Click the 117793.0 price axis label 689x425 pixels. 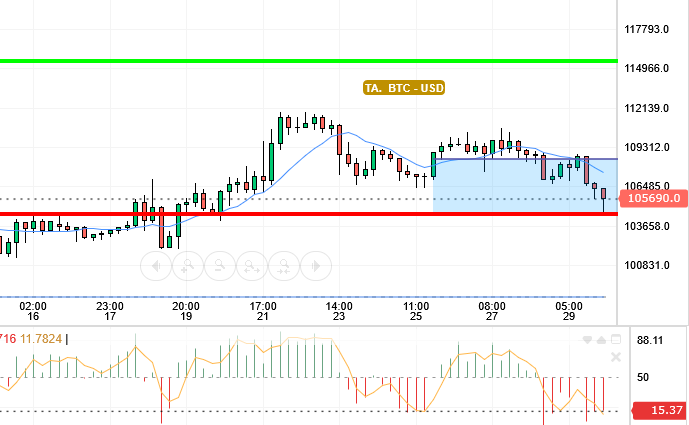[x=646, y=29]
